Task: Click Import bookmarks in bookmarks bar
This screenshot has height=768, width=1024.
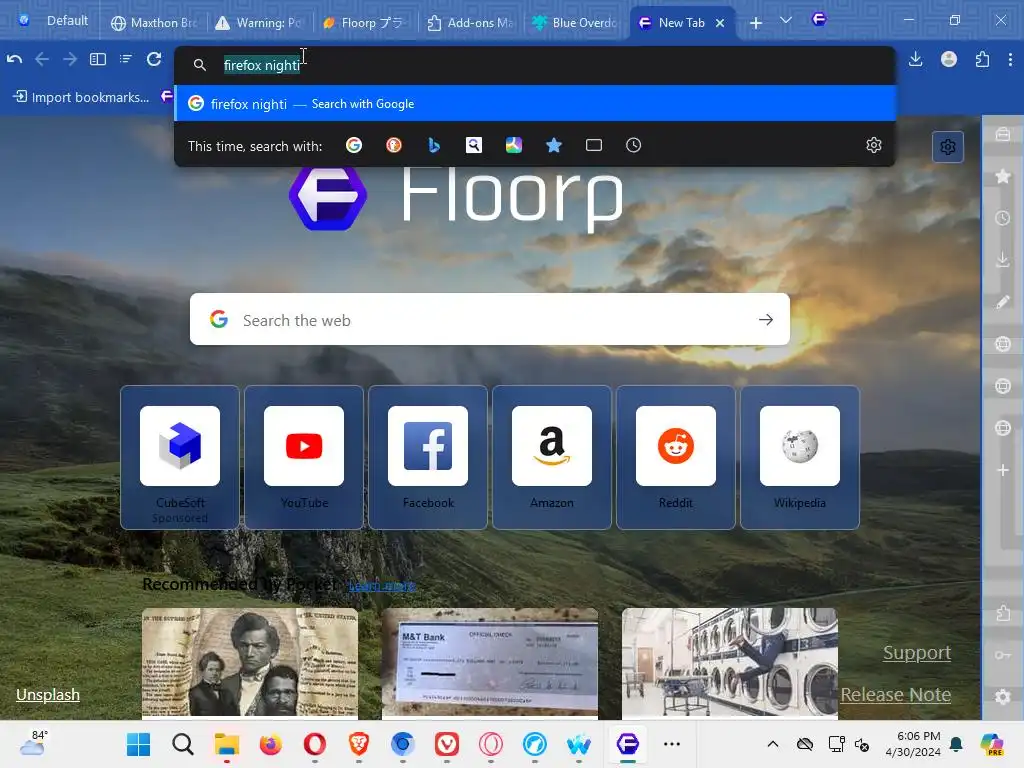Action: 82,97
